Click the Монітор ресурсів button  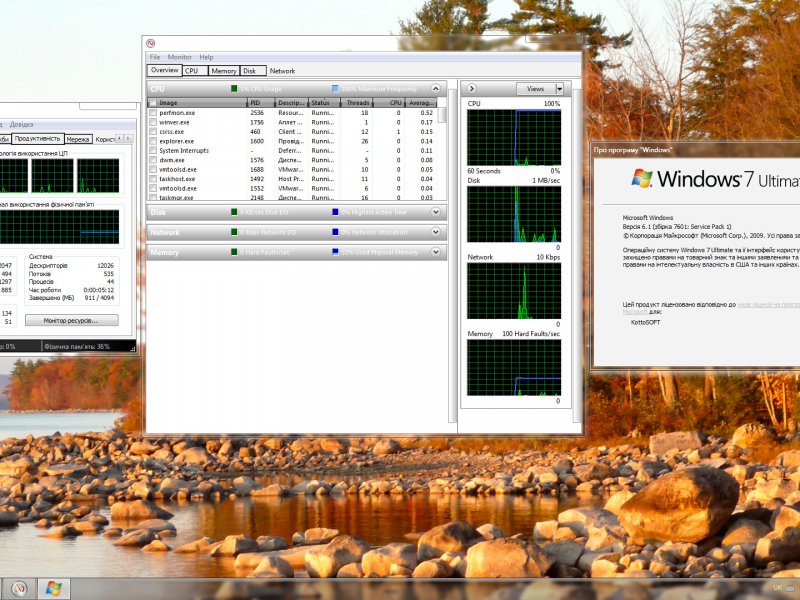[71, 320]
